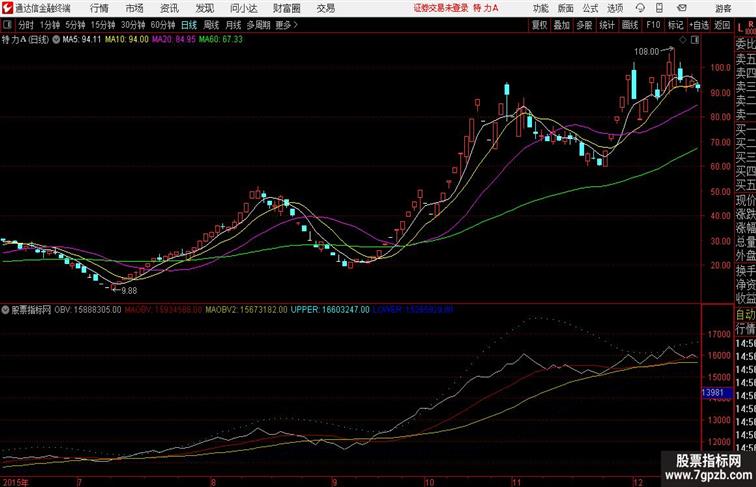Open the envelope message icon
This screenshot has height=487, width=756.
pos(682,8)
